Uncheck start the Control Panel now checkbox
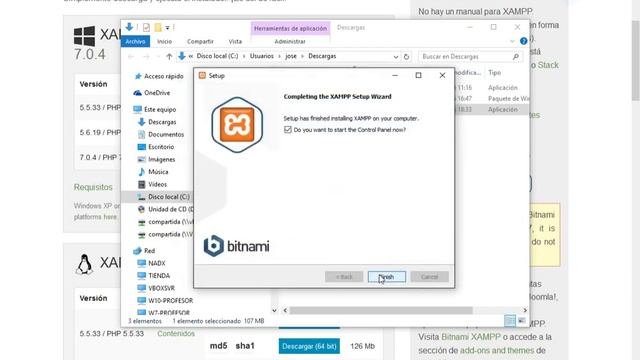The width and height of the screenshot is (640, 360). pyautogui.click(x=288, y=129)
